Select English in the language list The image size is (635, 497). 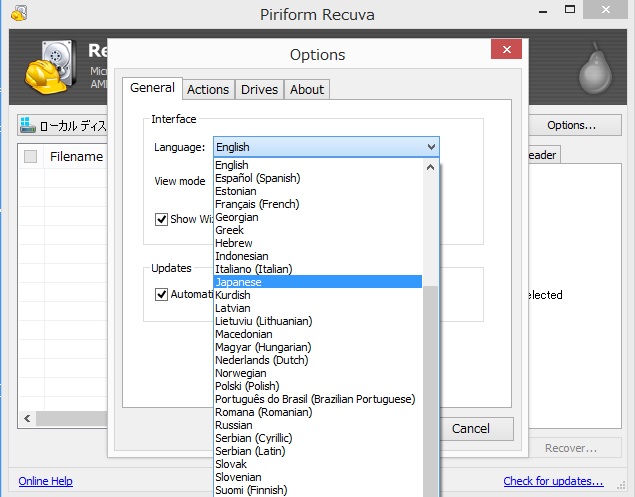[318, 165]
